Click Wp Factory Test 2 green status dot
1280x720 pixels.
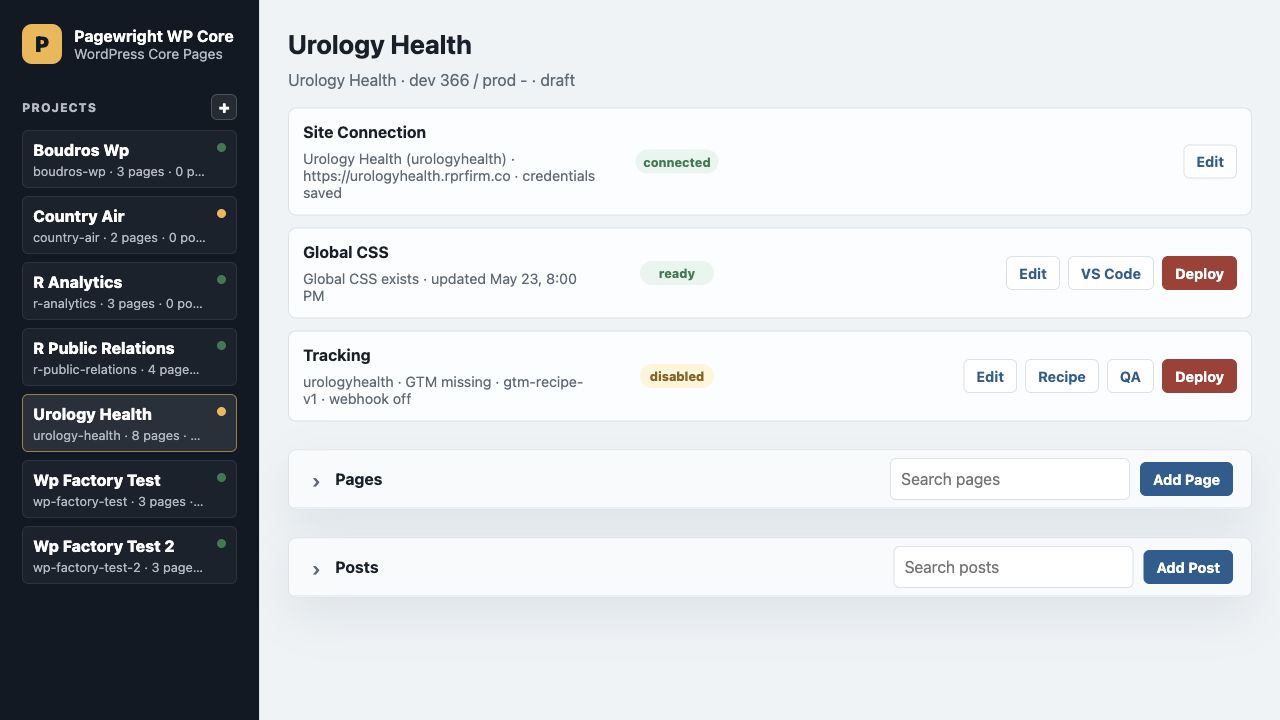(221, 543)
